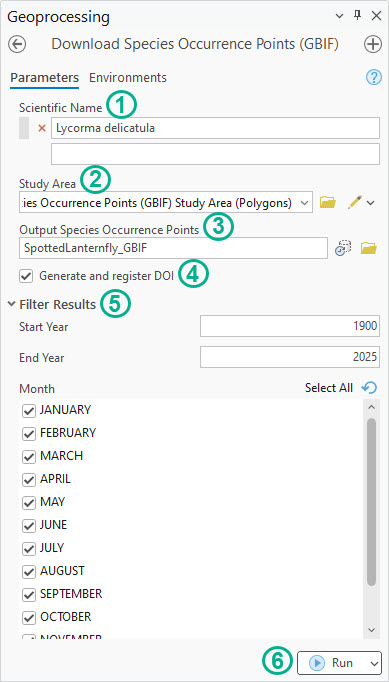Viewport: 389px width, 682px height.
Task: Open dropdown arrow next to pencil icon
Action: coord(371,203)
